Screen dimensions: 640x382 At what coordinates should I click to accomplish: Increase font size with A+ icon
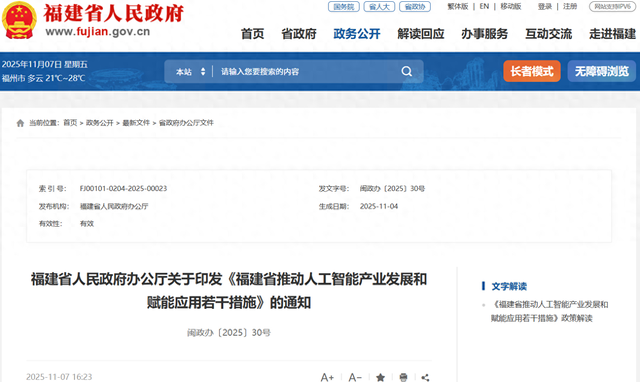[x=327, y=378]
